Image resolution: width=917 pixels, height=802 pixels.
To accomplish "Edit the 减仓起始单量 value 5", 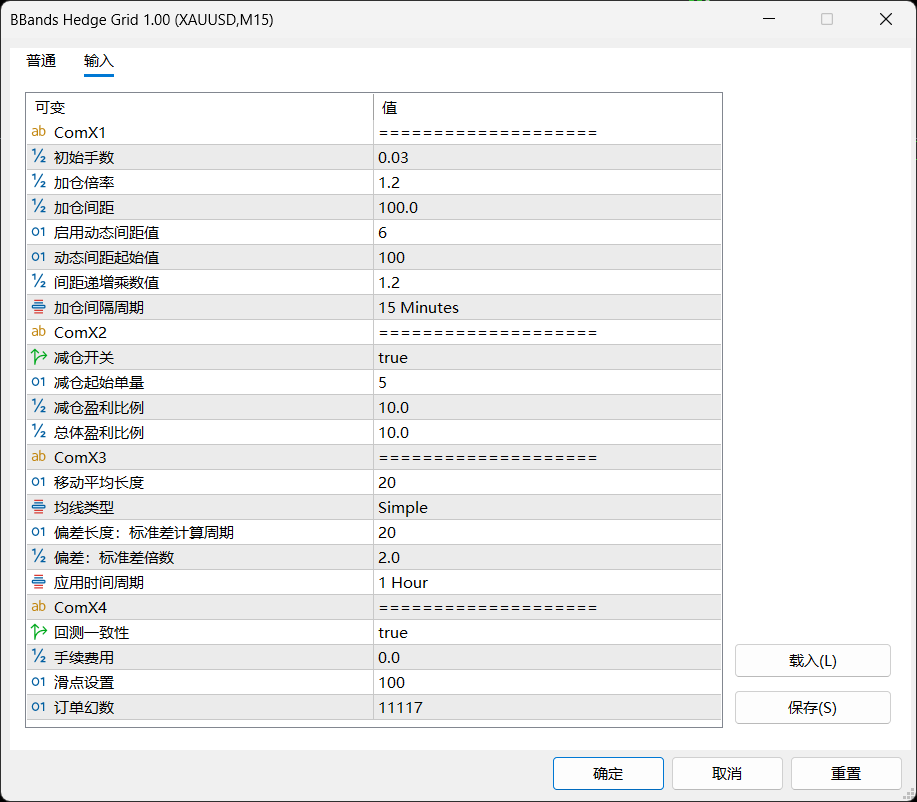I will pos(547,382).
